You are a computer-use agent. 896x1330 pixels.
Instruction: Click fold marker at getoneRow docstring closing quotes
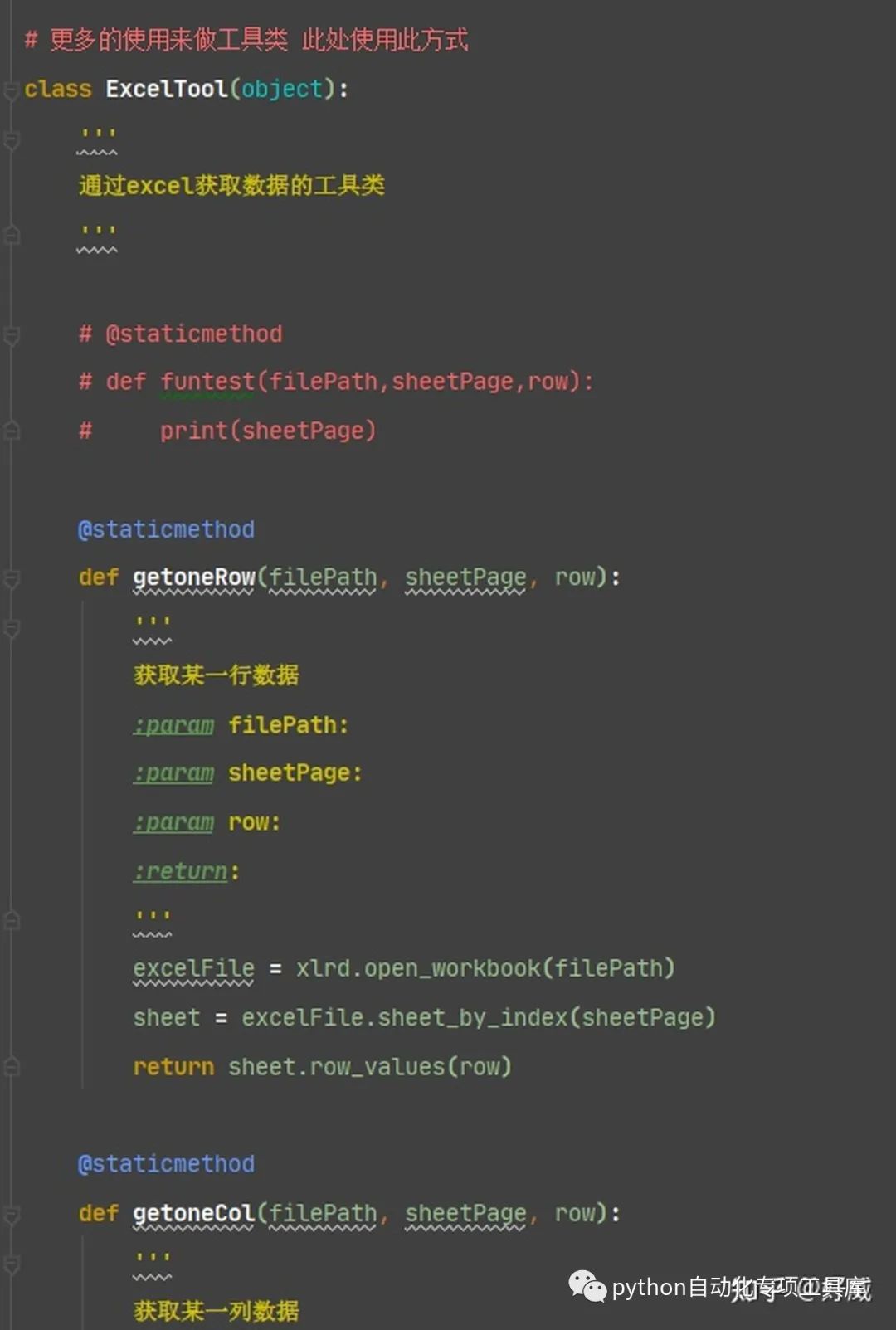point(12,920)
